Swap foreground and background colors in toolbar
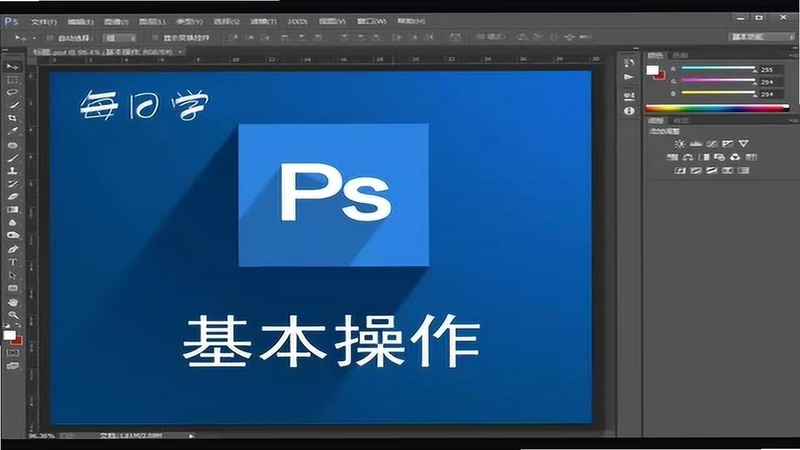The width and height of the screenshot is (800, 450). pyautogui.click(x=18, y=325)
